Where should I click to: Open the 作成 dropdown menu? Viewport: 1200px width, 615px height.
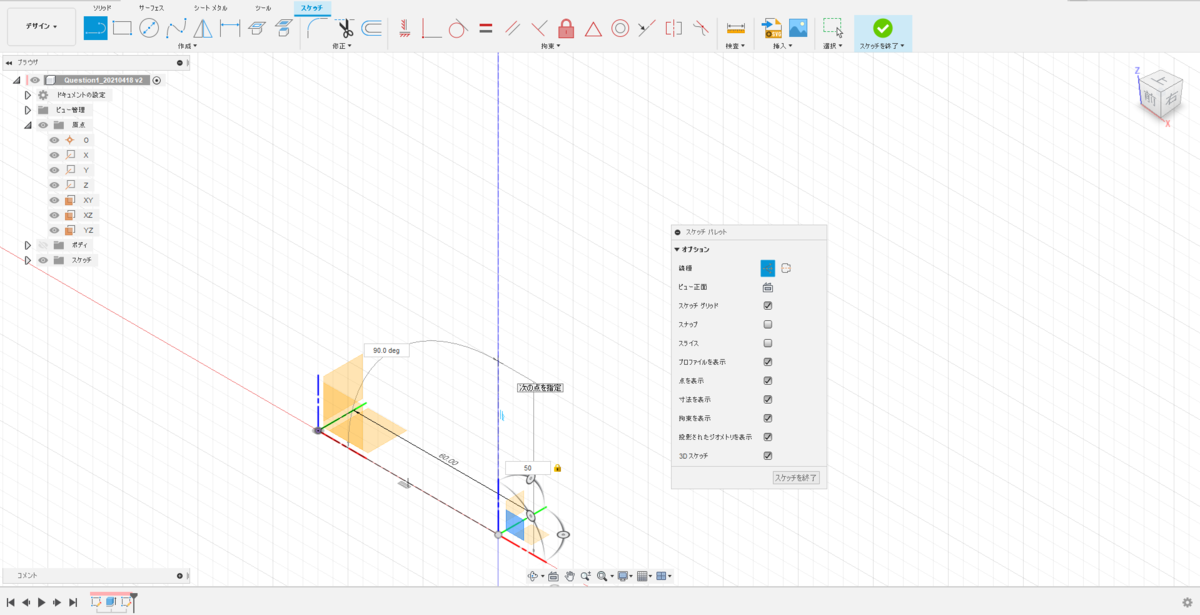tap(187, 46)
